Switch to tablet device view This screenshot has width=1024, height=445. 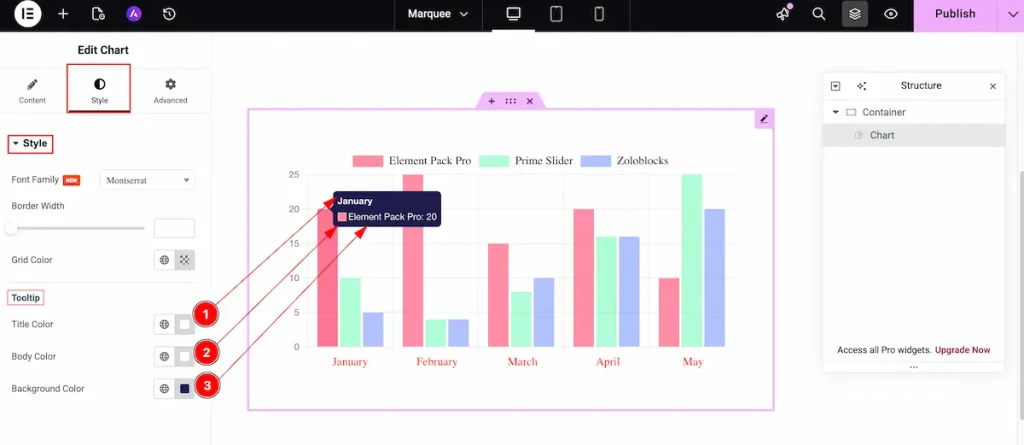(556, 14)
